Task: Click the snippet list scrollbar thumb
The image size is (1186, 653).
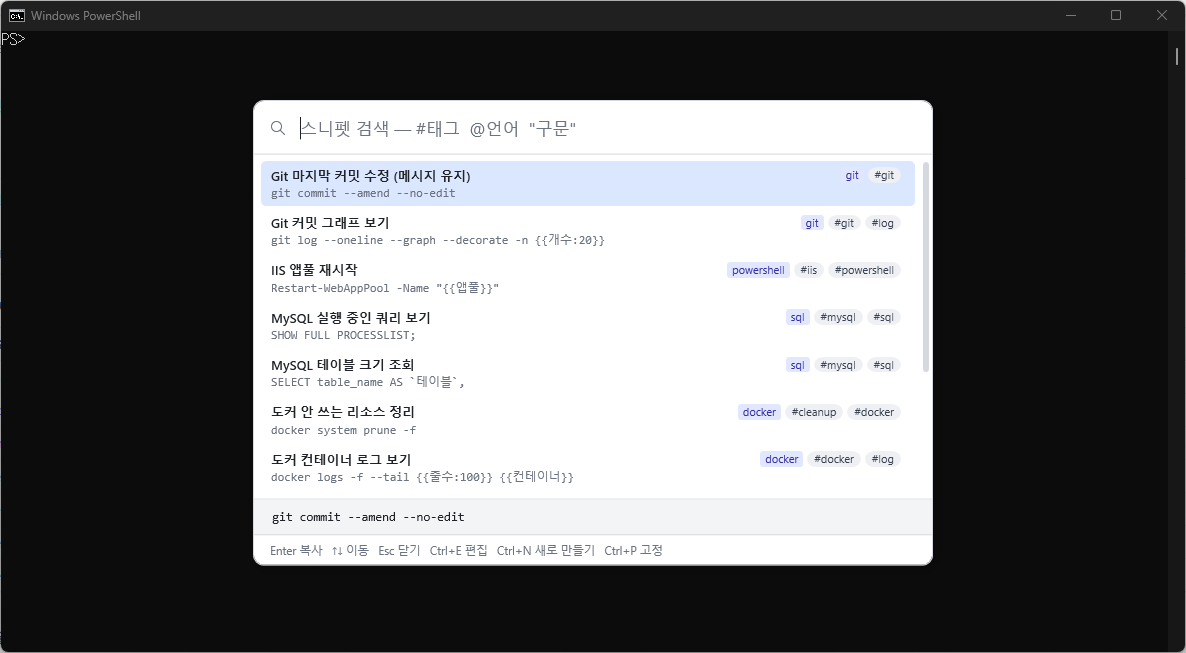Action: (x=926, y=266)
